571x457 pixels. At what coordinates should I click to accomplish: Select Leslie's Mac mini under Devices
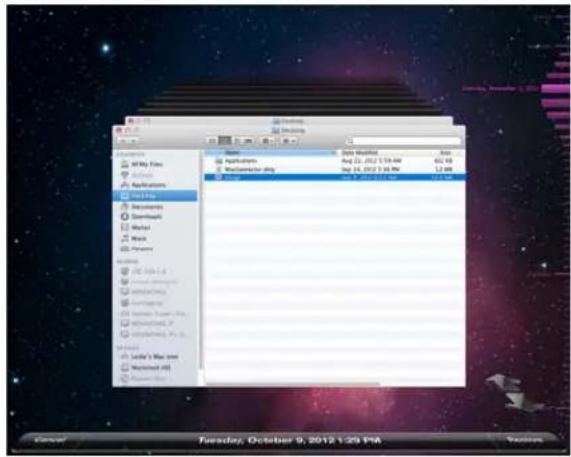156,357
